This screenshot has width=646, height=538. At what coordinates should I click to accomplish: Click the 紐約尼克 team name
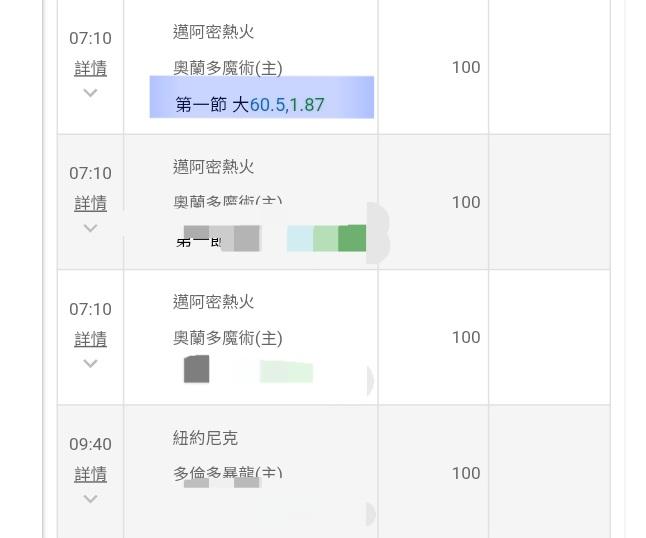click(x=205, y=438)
